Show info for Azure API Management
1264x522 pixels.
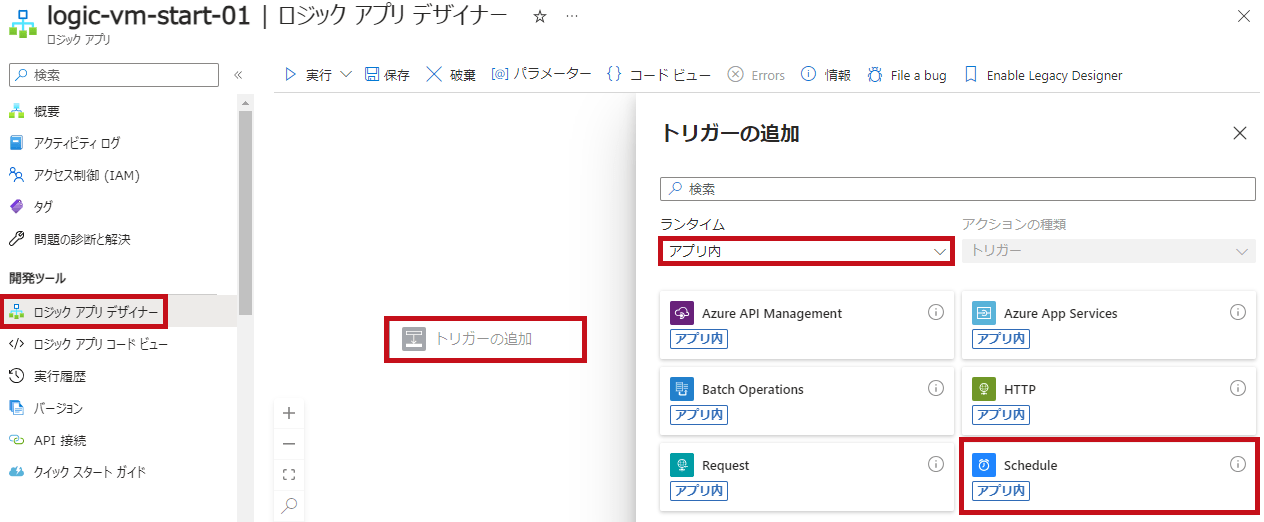tap(936, 312)
